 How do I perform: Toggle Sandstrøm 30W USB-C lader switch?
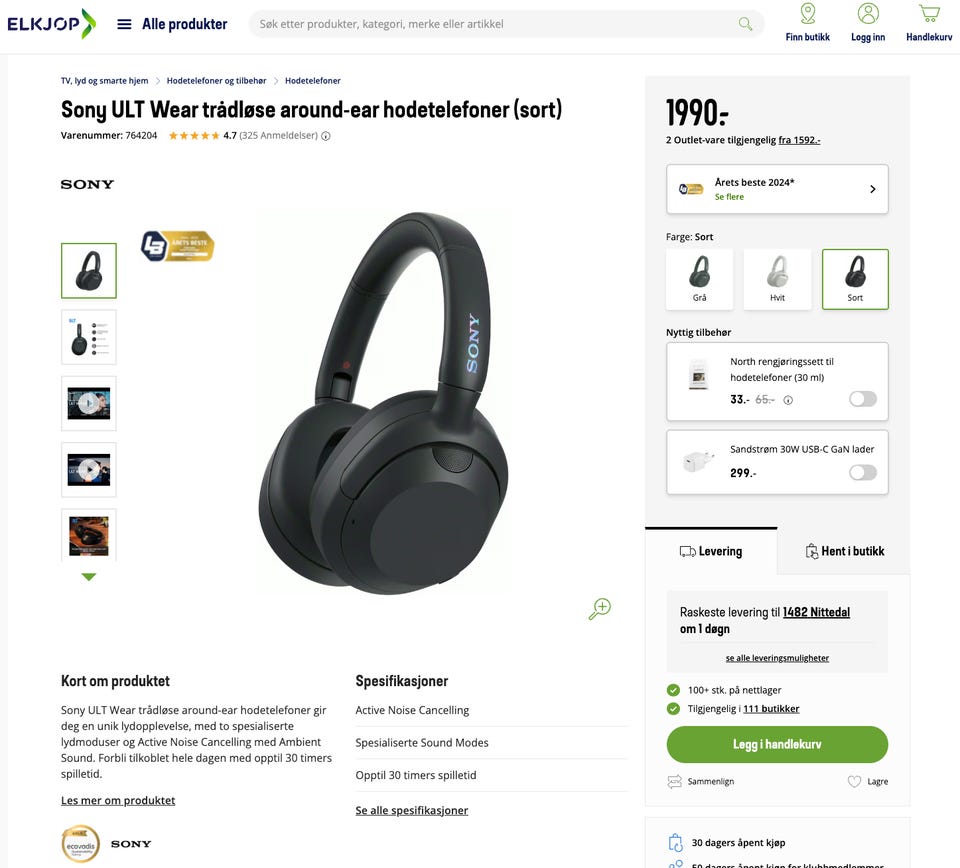[863, 473]
